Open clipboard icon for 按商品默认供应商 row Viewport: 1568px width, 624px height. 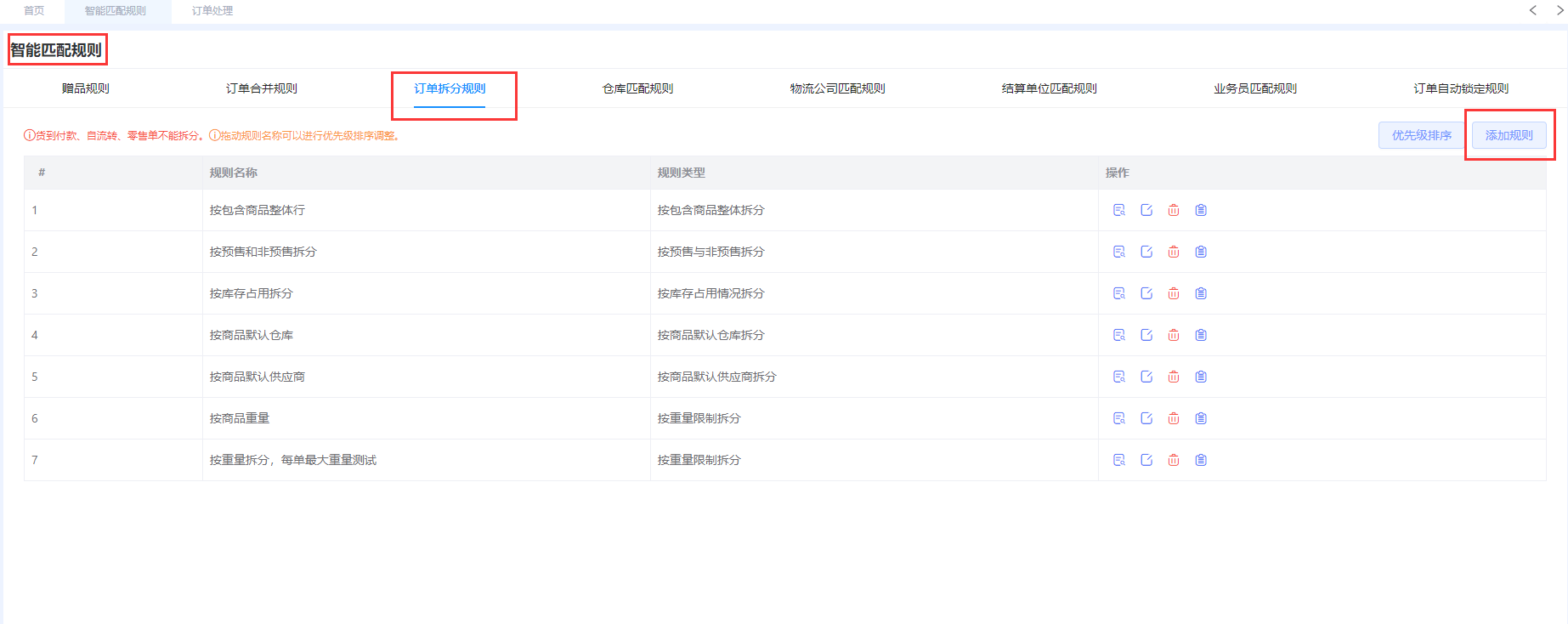(1201, 377)
